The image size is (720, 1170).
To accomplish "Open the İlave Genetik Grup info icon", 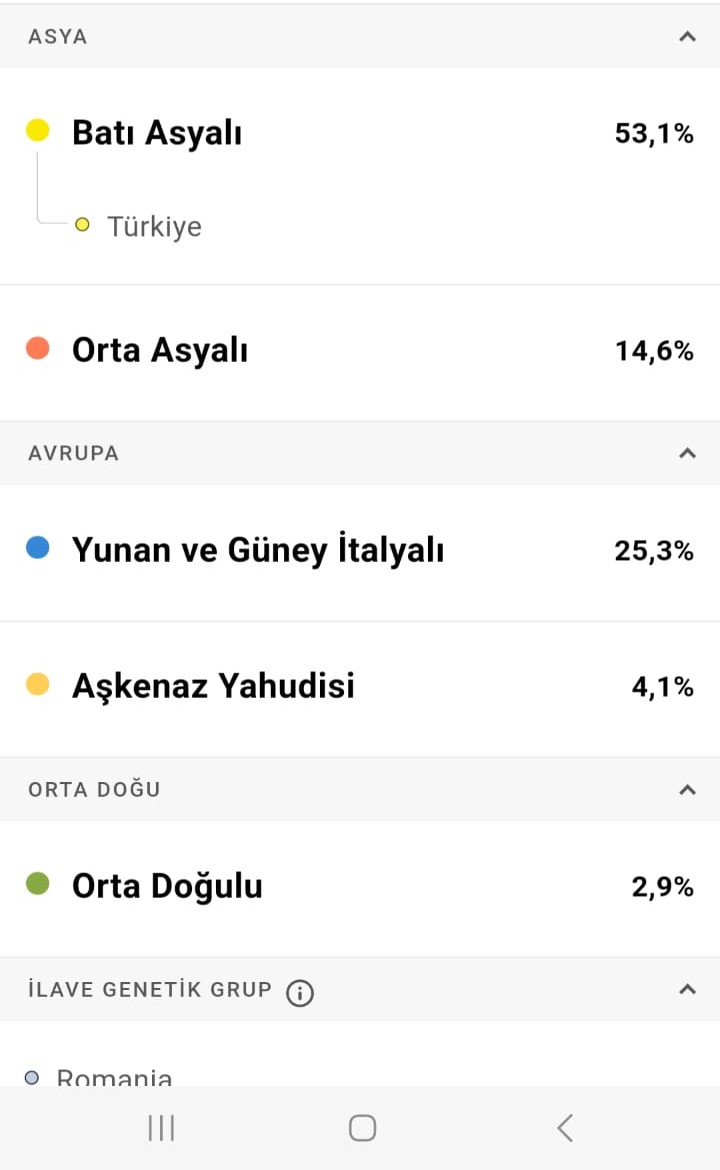I will (x=300, y=992).
